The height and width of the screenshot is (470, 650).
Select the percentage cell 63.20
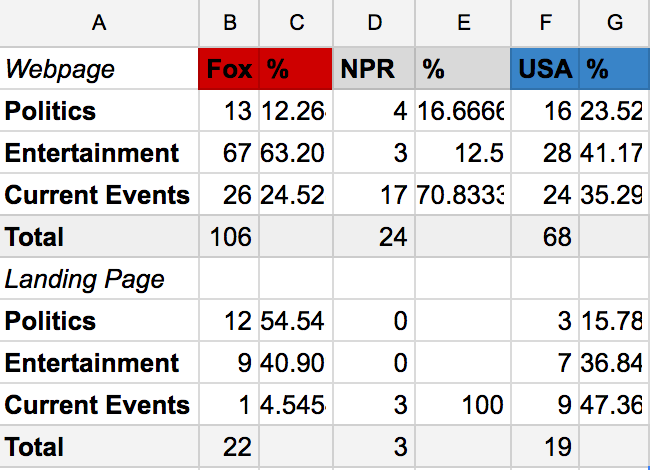(x=296, y=153)
